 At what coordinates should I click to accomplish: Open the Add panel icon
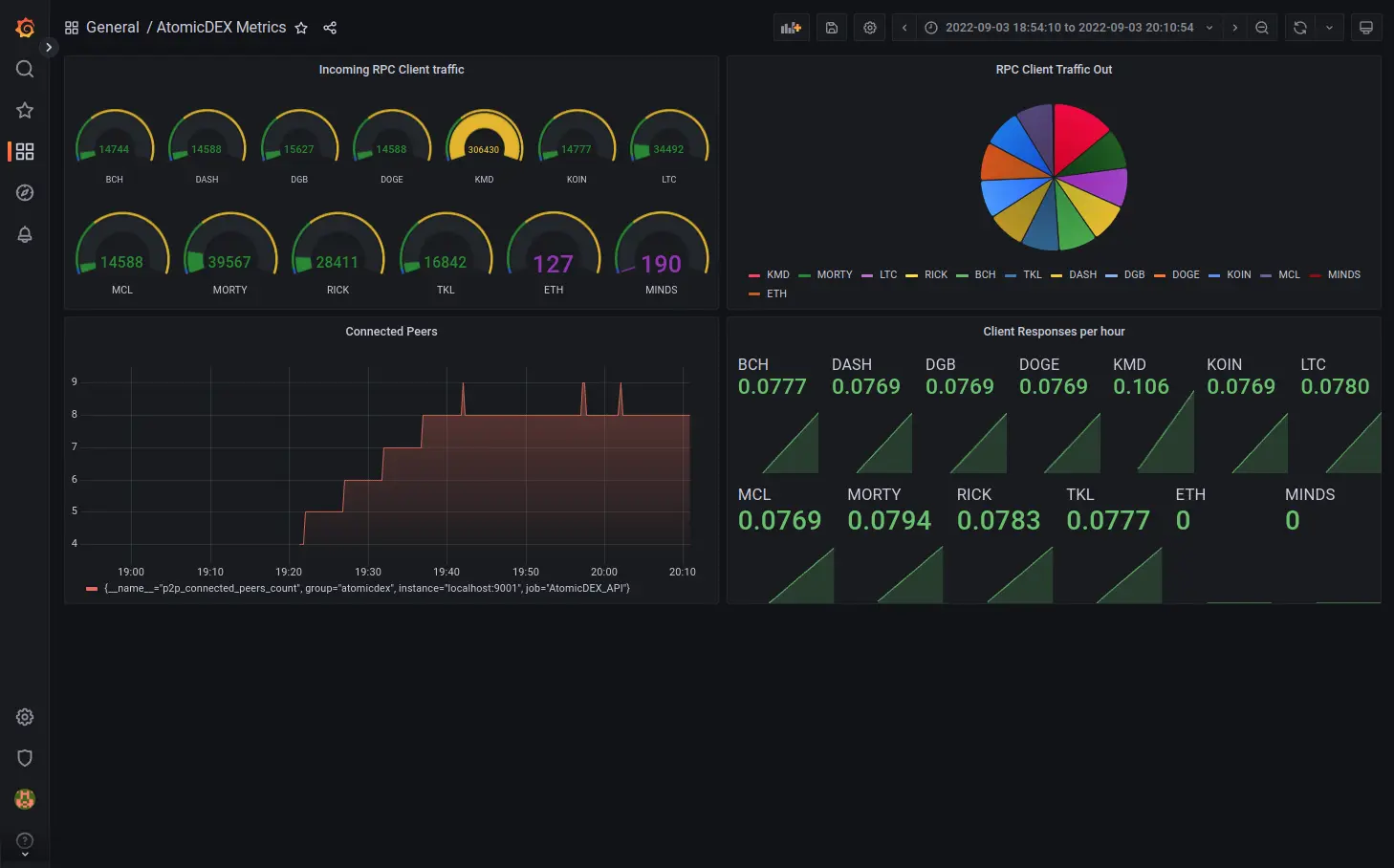[791, 27]
